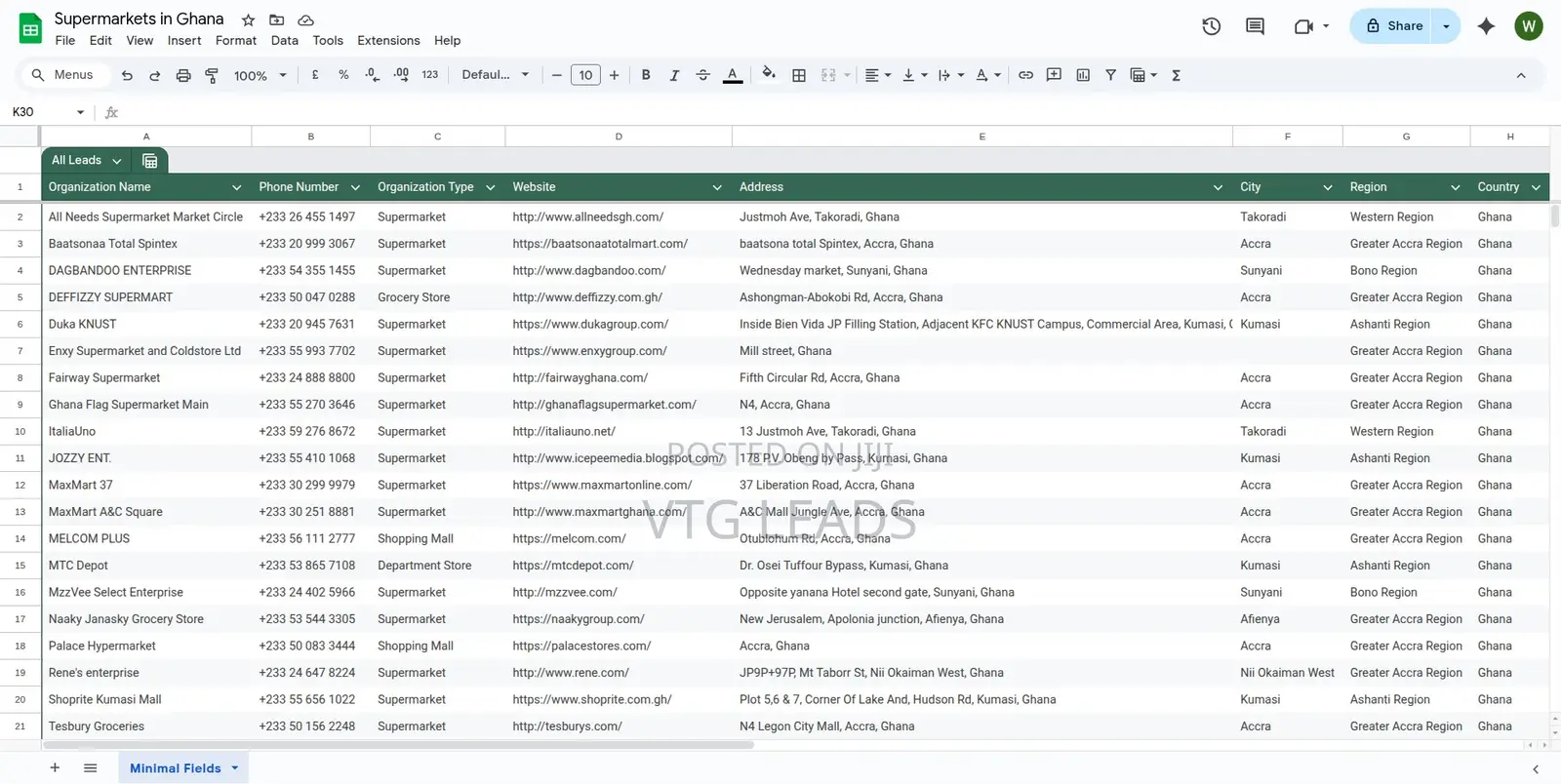1561x784 pixels.
Task: Click the font size field
Action: point(585,75)
